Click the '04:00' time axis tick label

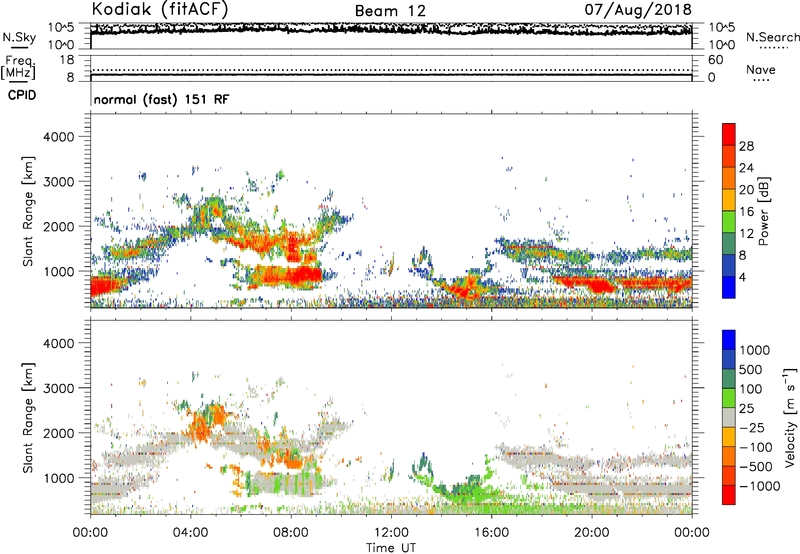190,533
